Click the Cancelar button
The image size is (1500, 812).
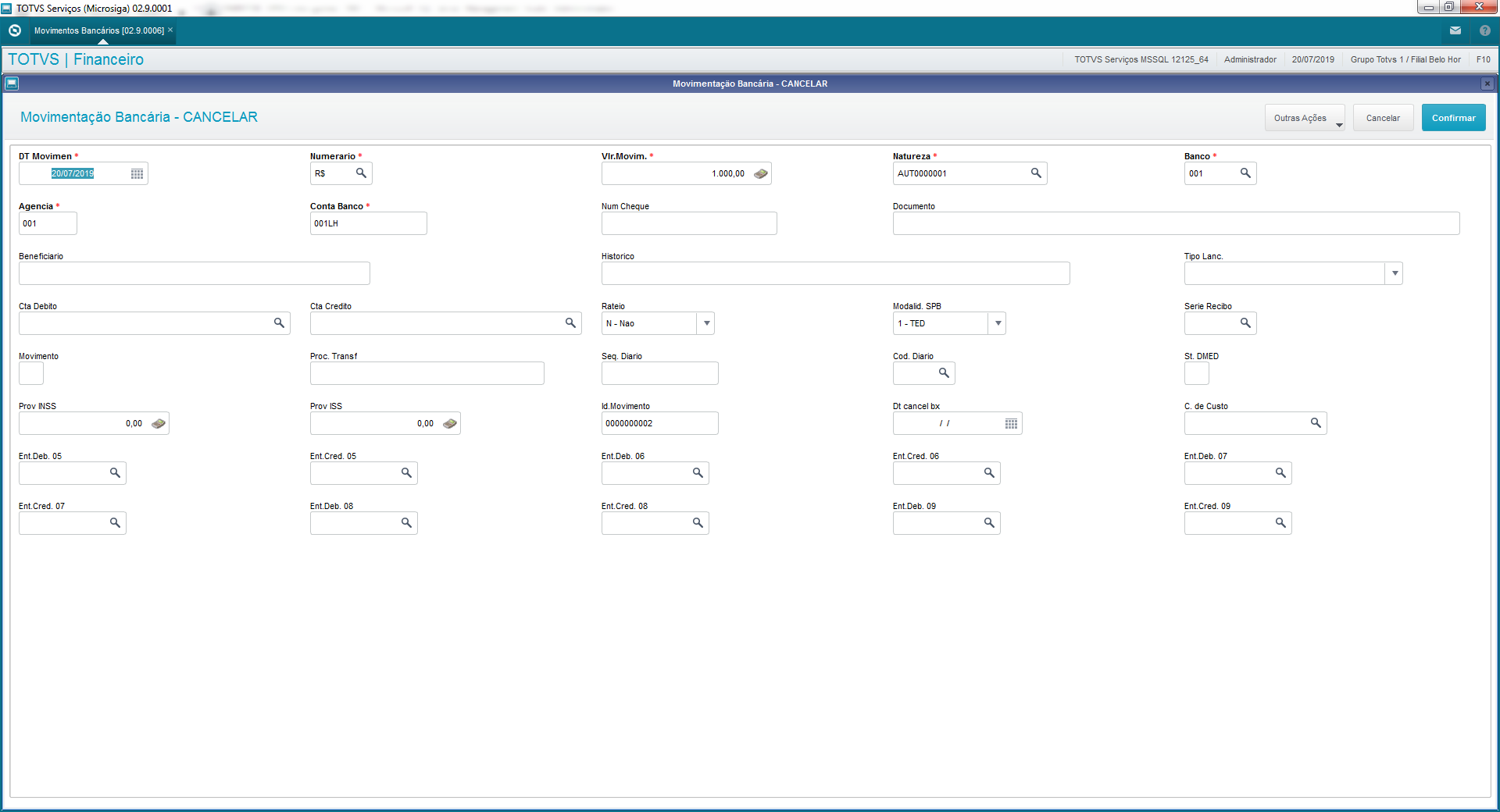pyautogui.click(x=1383, y=118)
